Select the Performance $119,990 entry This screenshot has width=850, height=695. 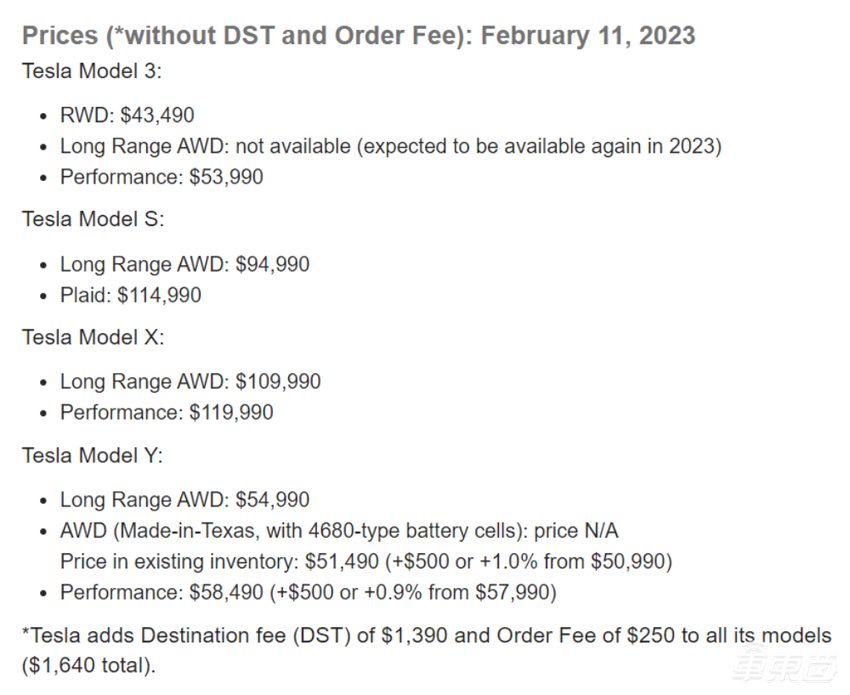166,412
